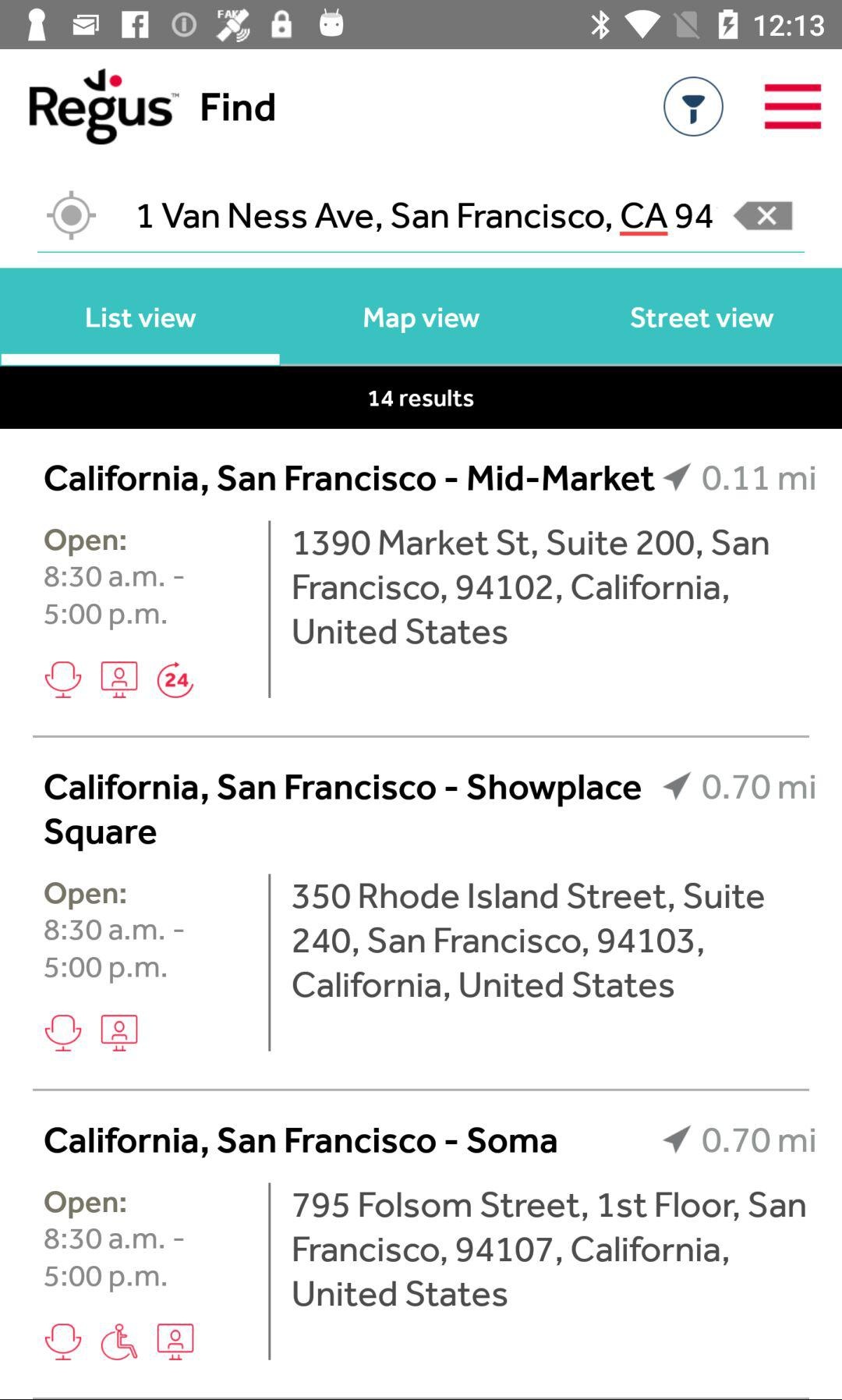Open California, San Francisco - Soma listing
Image resolution: width=842 pixels, height=1400 pixels.
pyautogui.click(x=300, y=1139)
